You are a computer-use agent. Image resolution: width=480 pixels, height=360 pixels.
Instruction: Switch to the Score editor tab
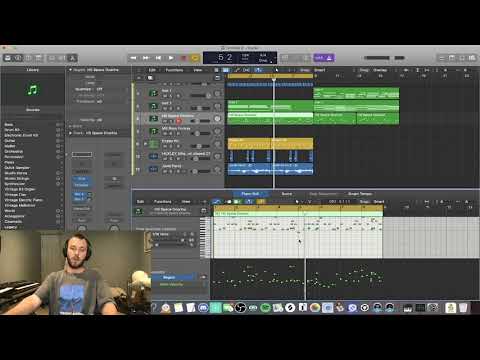pyautogui.click(x=287, y=194)
